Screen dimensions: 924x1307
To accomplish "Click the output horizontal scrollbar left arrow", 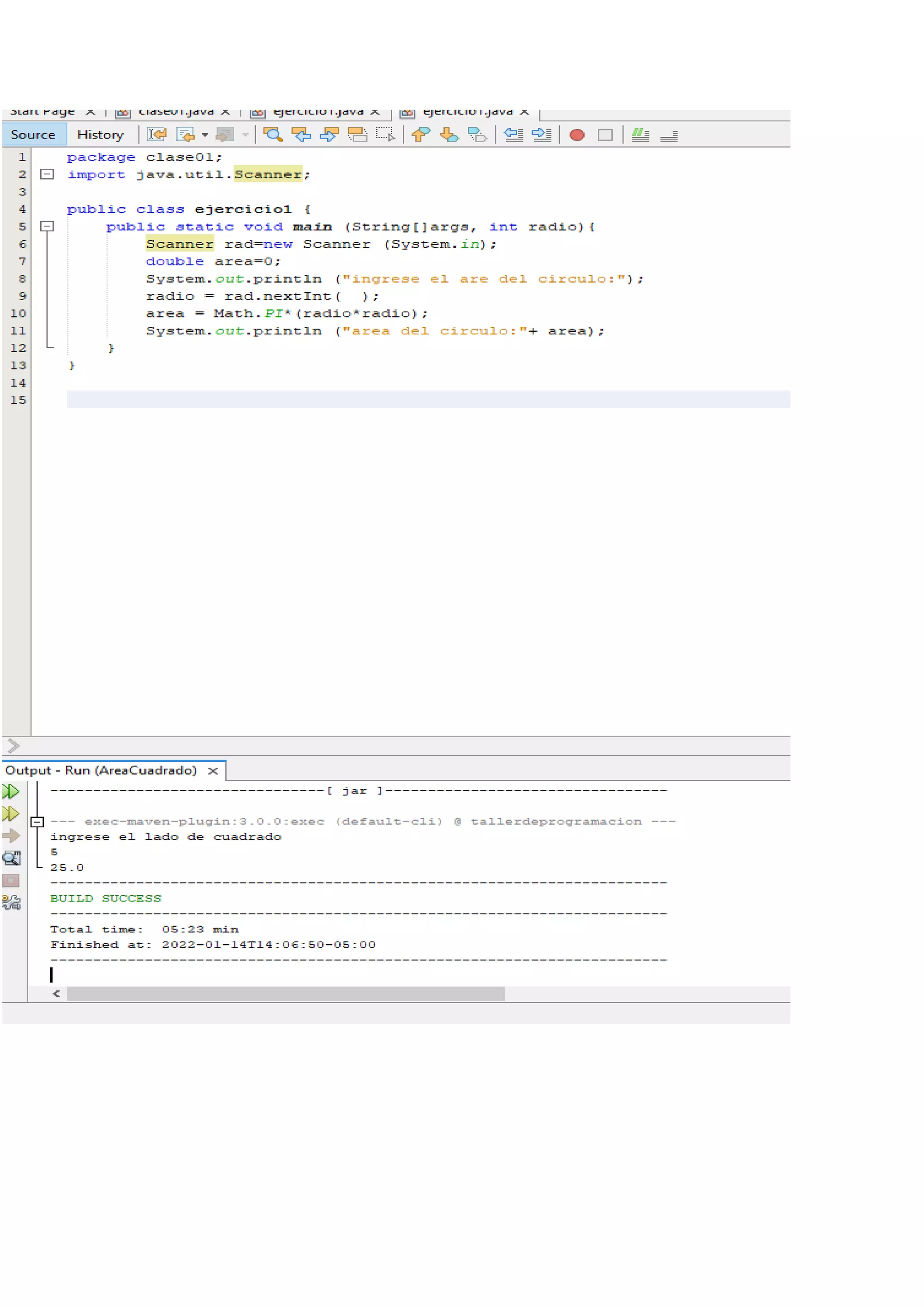I will [56, 993].
